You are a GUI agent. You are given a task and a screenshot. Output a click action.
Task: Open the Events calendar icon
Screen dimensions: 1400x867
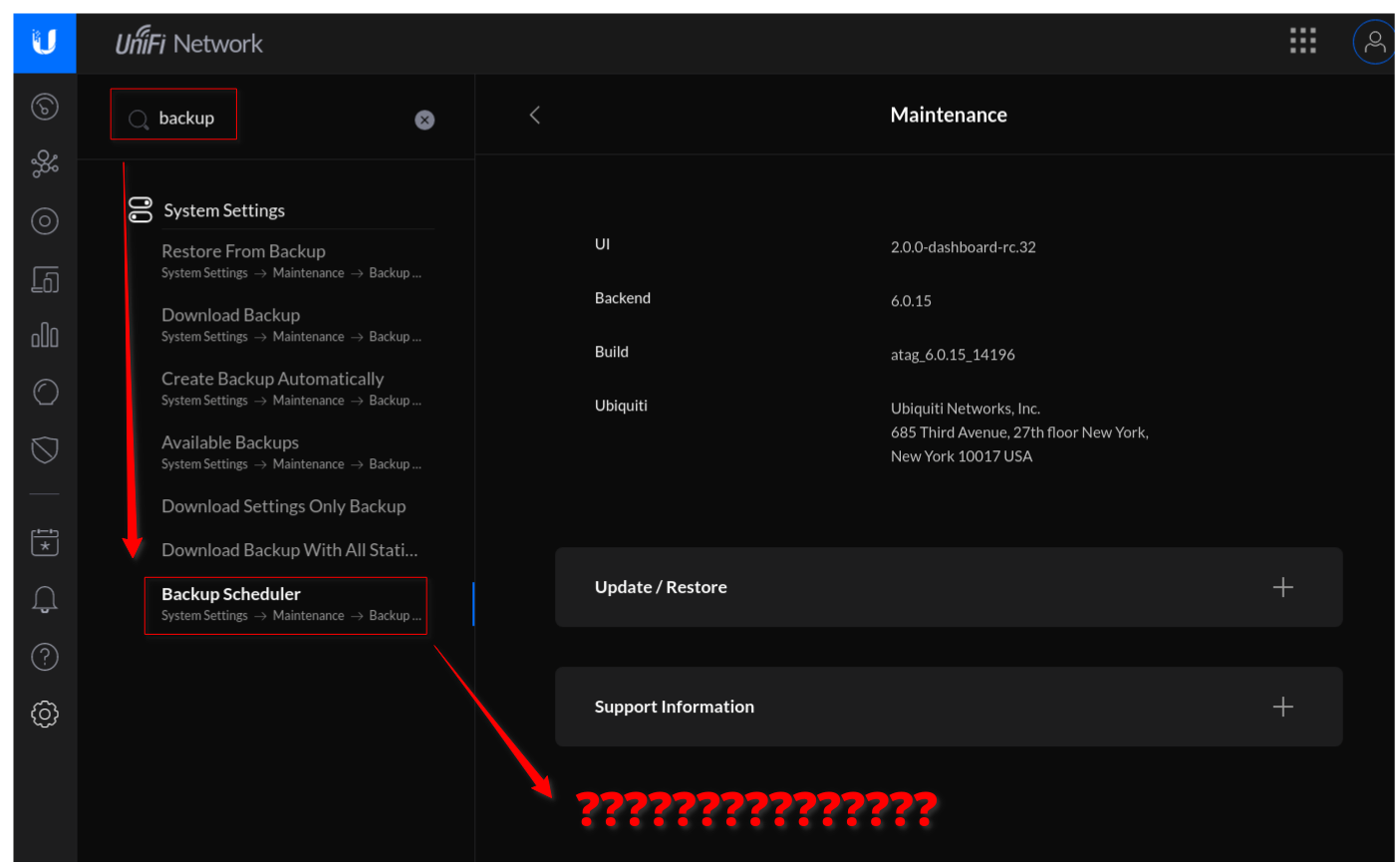[45, 542]
